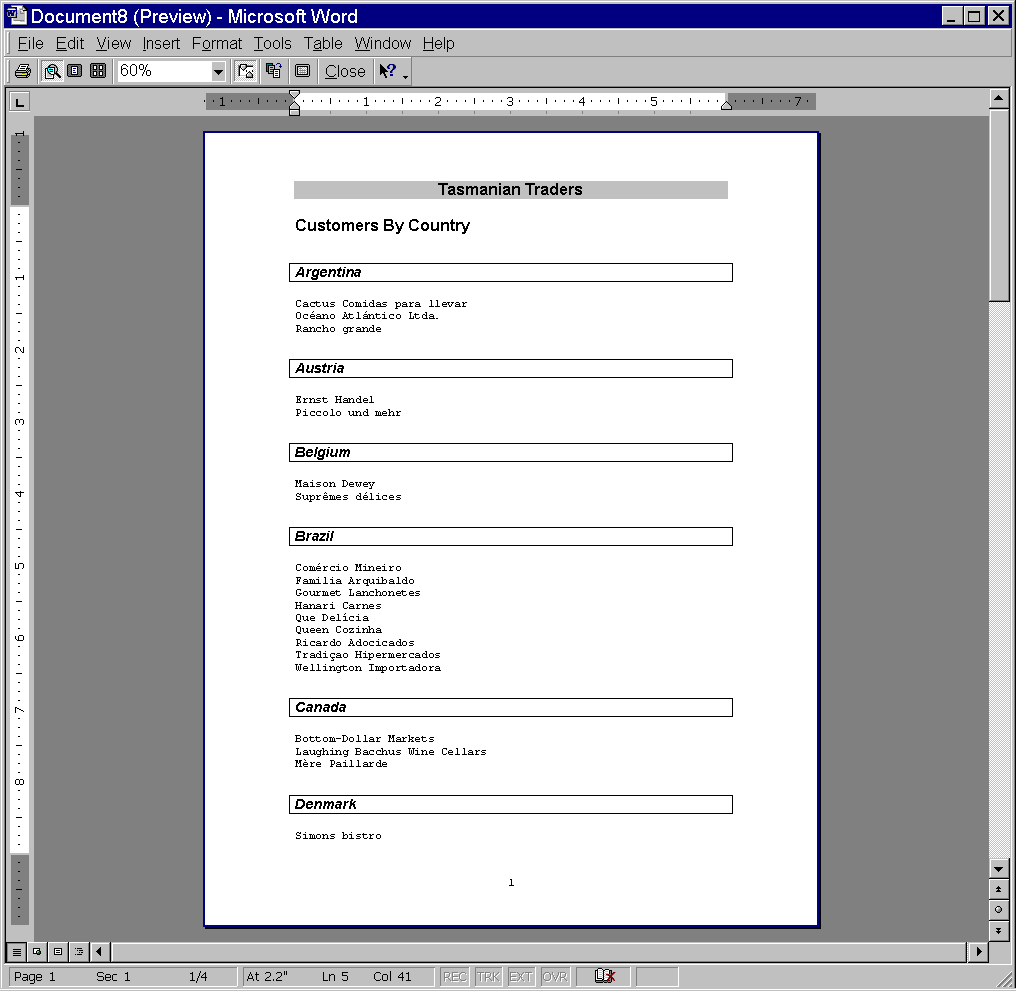Click the Customers By Country heading
The image size is (1016, 991).
[x=382, y=225]
